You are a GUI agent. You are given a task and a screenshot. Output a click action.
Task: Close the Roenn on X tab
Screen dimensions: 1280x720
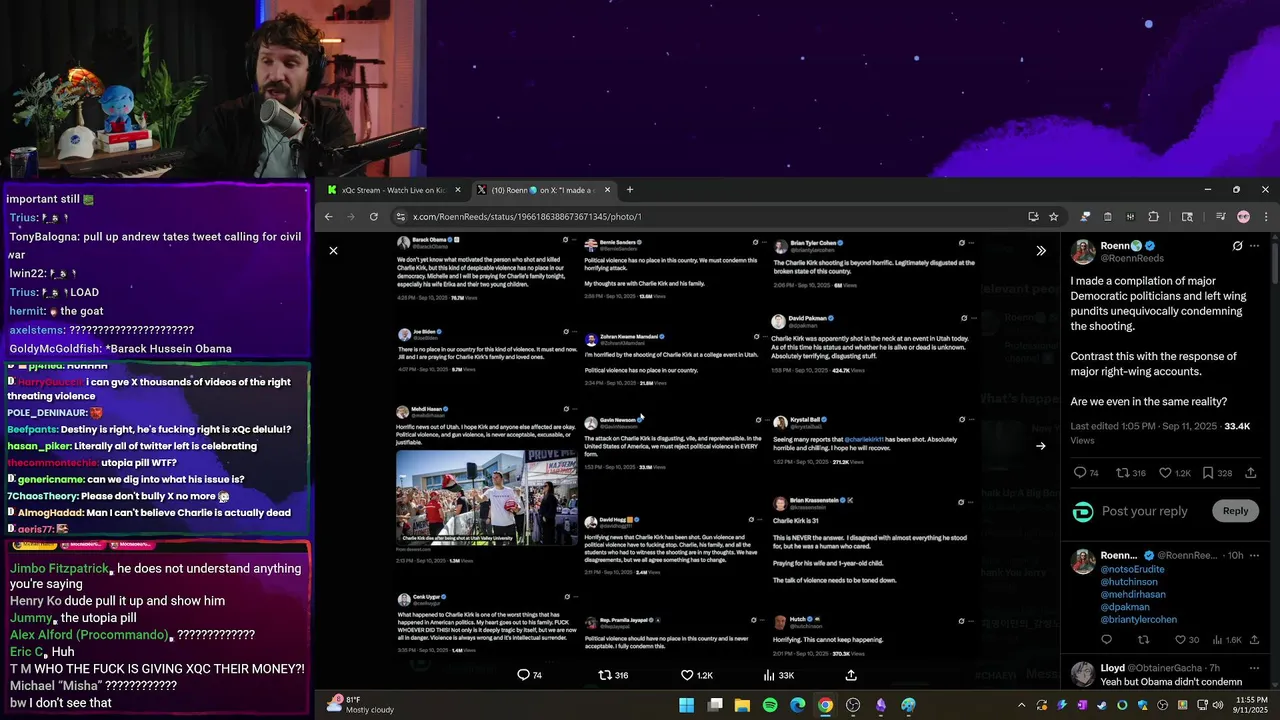(x=606, y=190)
